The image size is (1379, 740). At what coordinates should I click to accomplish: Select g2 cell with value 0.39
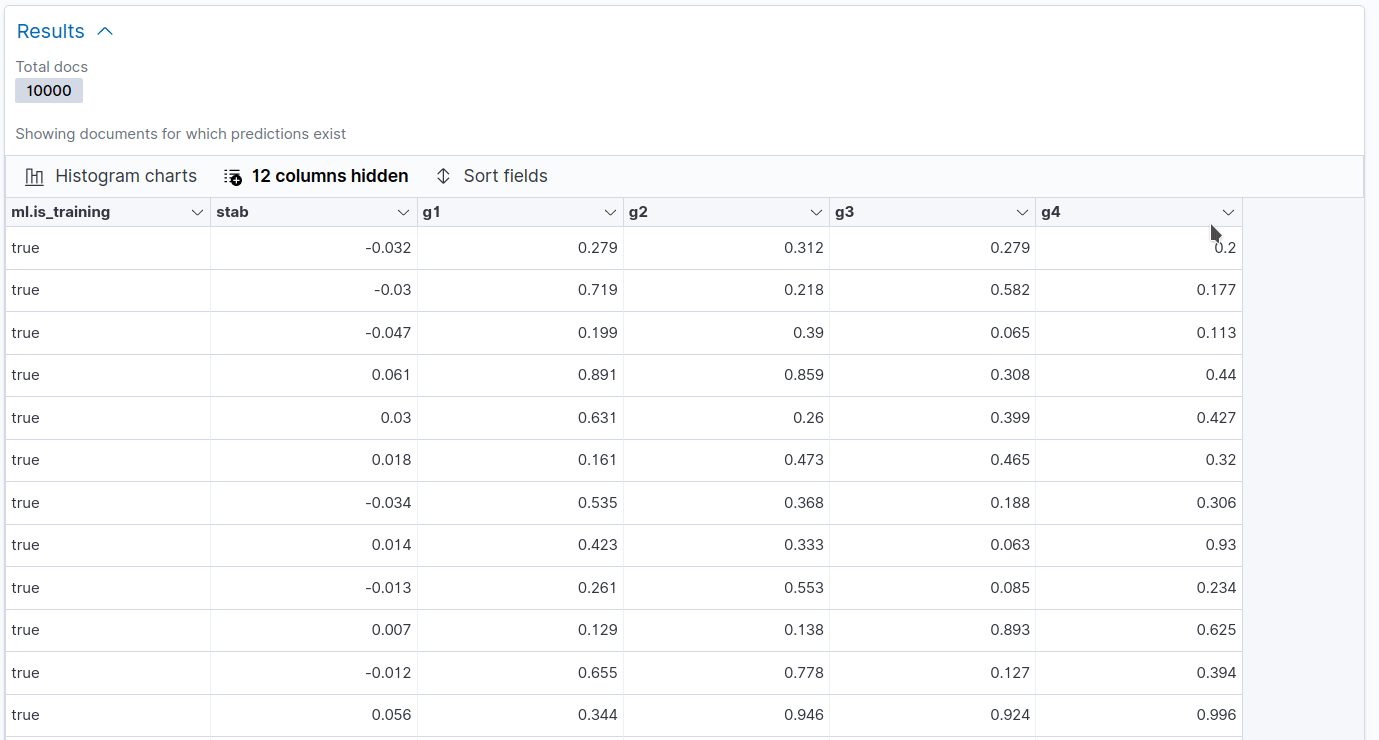click(x=726, y=333)
